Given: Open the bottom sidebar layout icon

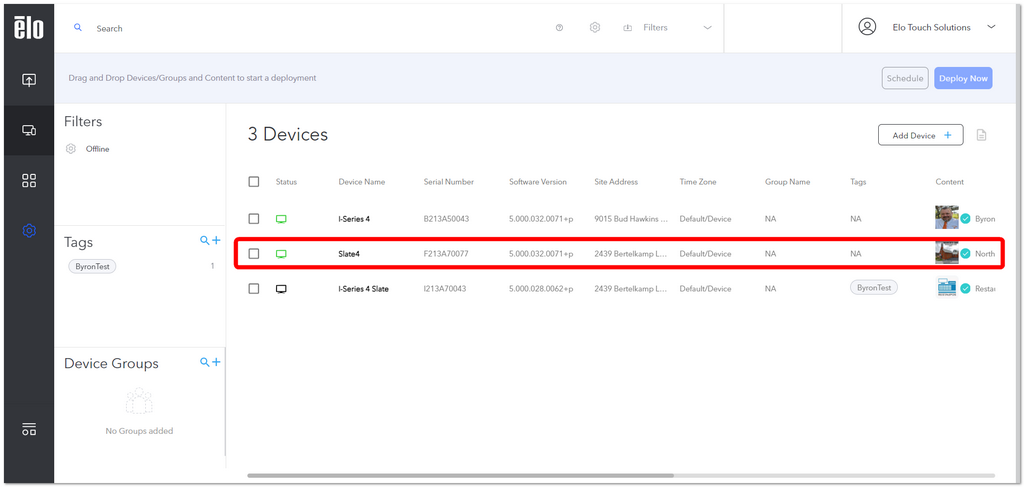Looking at the screenshot, I should pos(29,429).
